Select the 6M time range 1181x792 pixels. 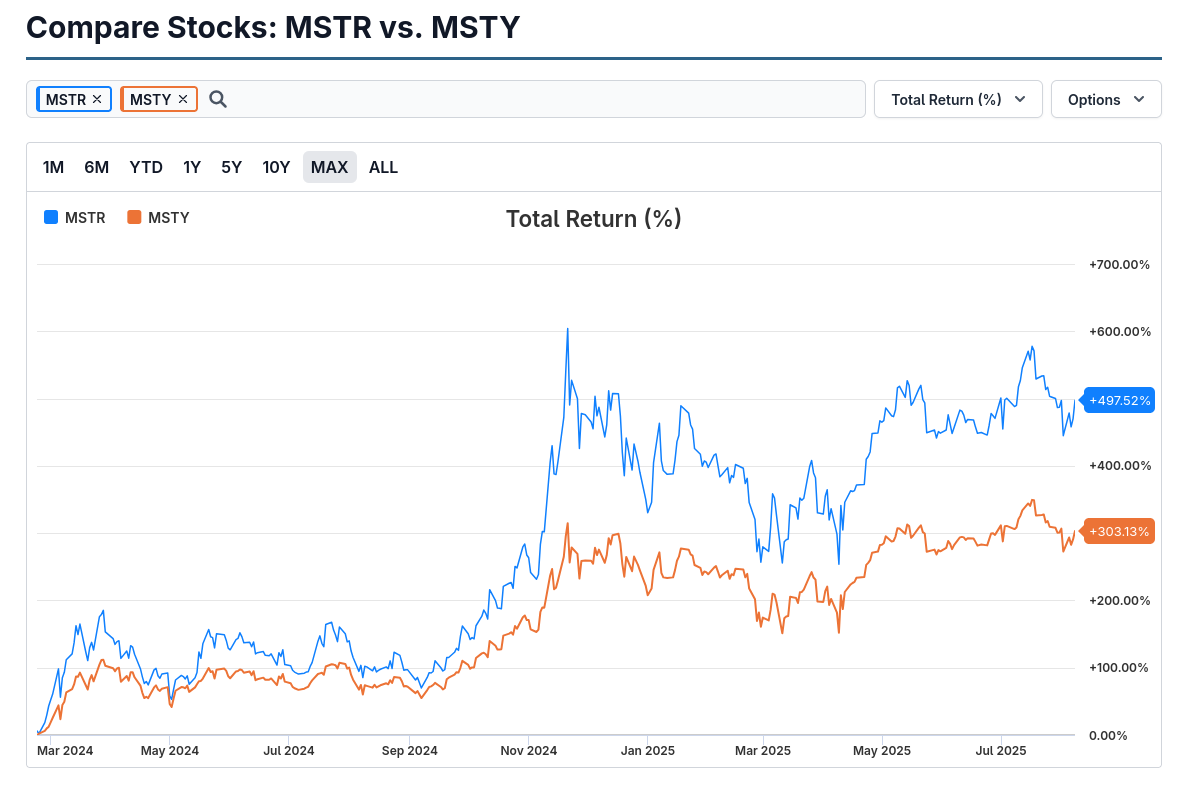point(96,167)
